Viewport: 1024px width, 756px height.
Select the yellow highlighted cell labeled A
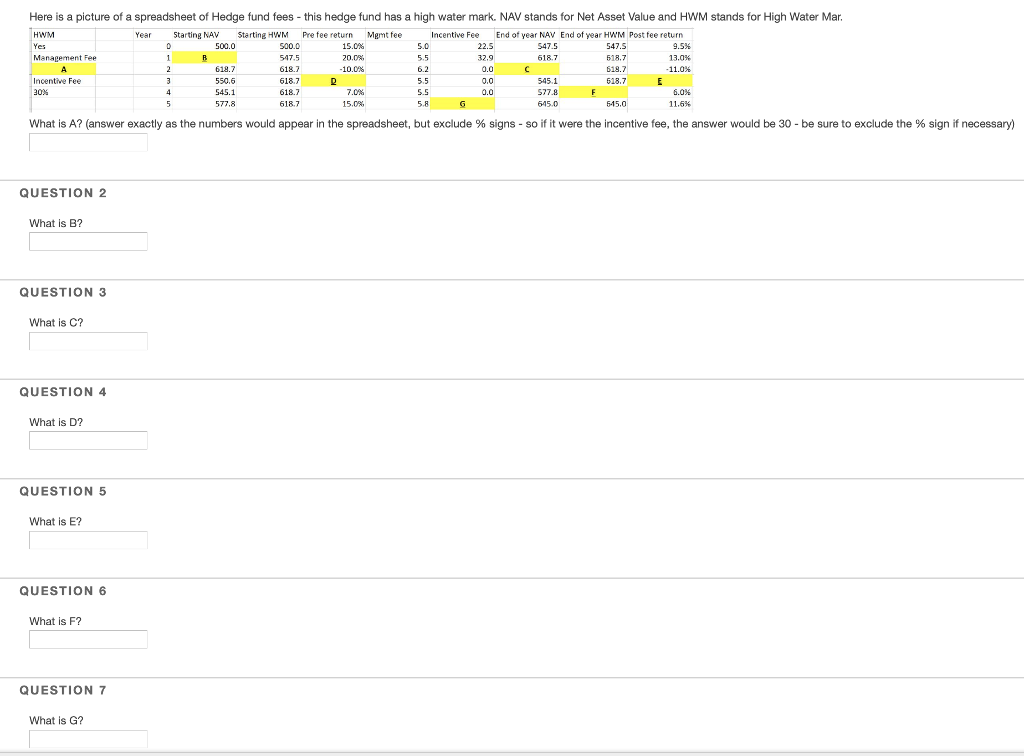click(x=62, y=69)
